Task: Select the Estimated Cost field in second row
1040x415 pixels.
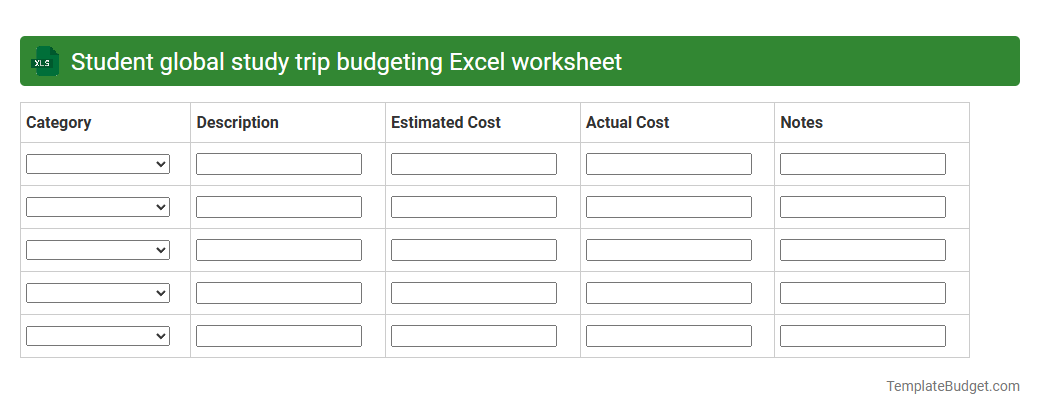Action: (x=474, y=207)
